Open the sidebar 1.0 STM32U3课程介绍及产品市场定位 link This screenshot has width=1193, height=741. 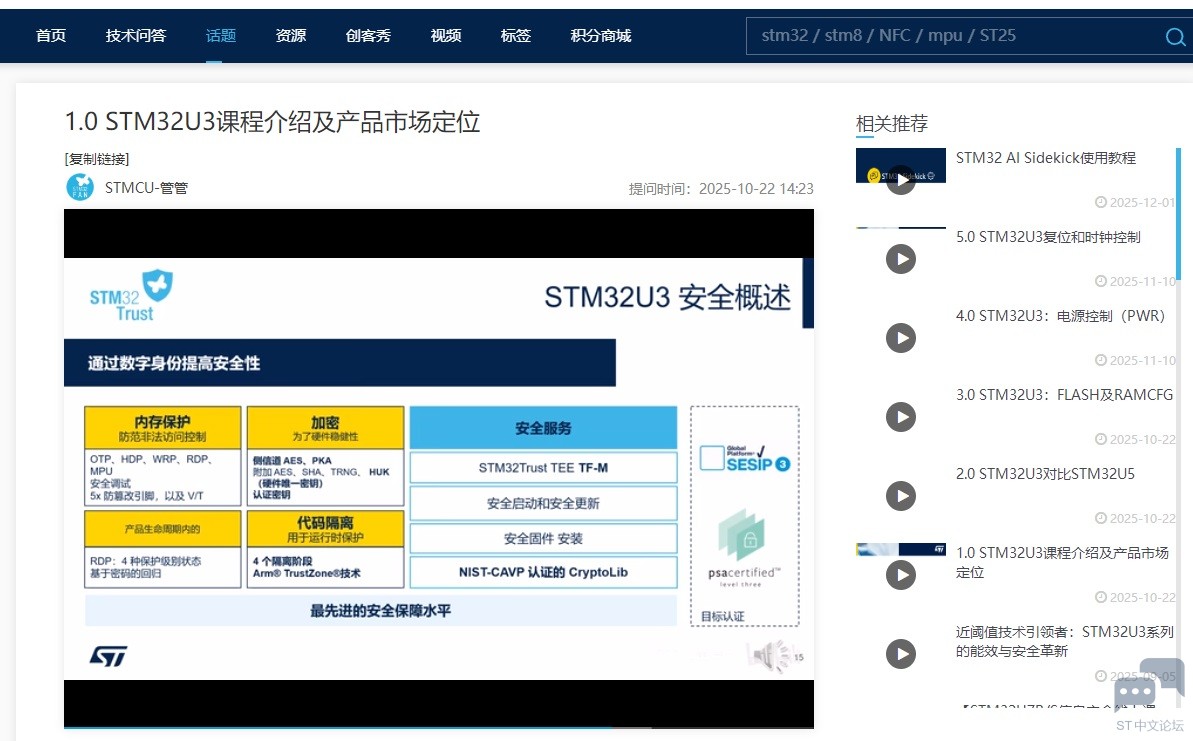coord(1062,562)
